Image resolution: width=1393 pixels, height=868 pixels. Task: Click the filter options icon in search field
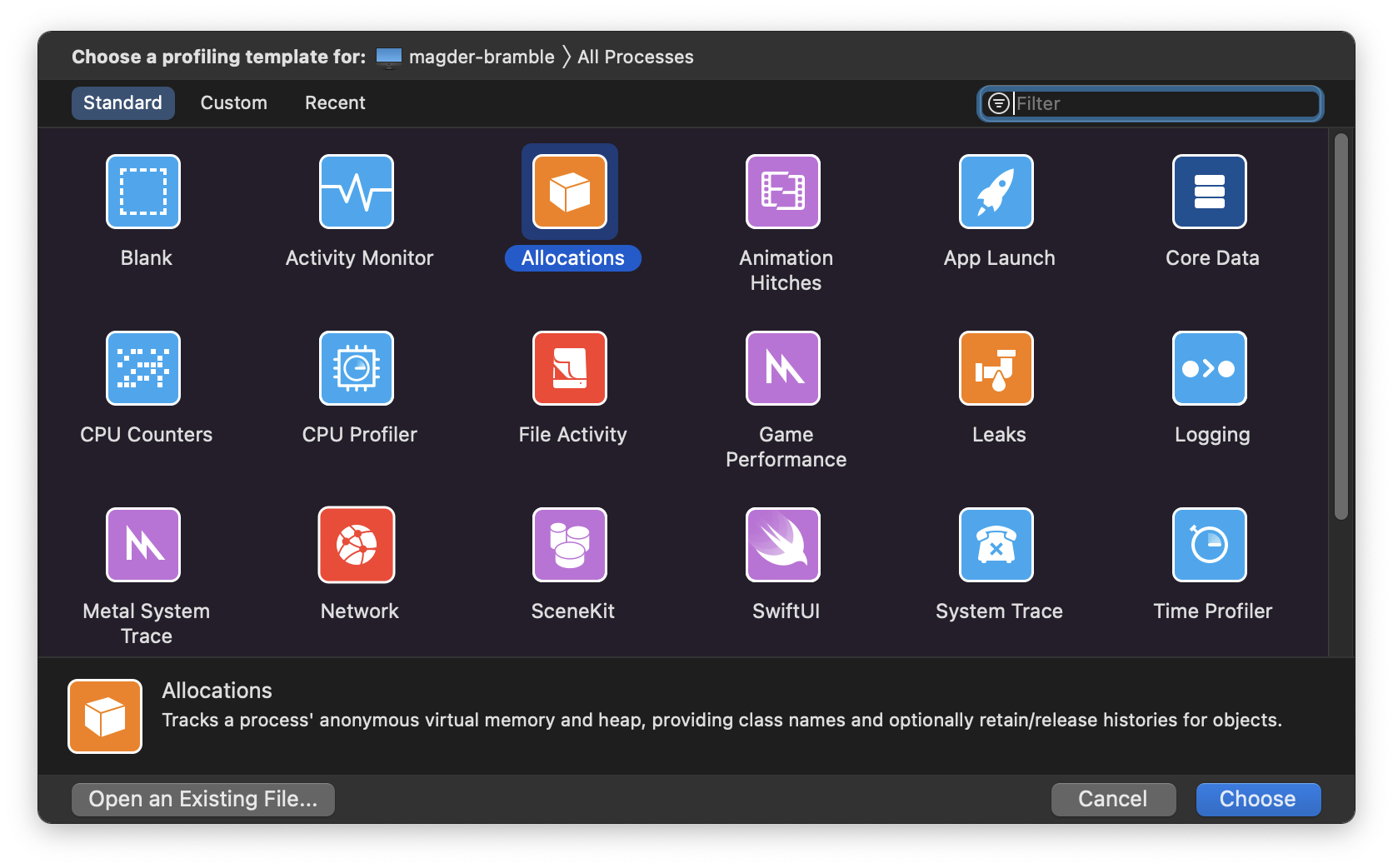(998, 103)
